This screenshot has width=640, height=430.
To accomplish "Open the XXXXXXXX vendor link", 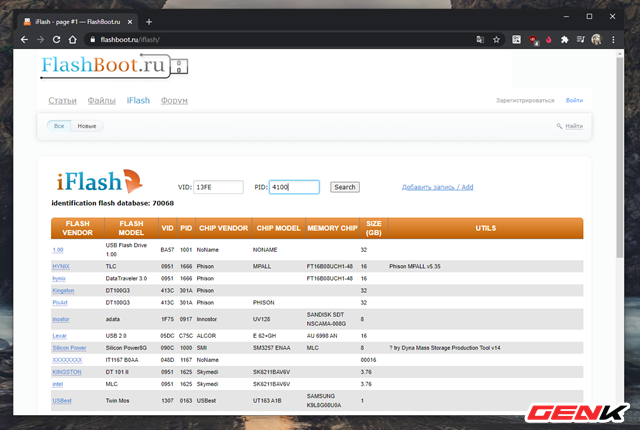I will click(x=67, y=360).
